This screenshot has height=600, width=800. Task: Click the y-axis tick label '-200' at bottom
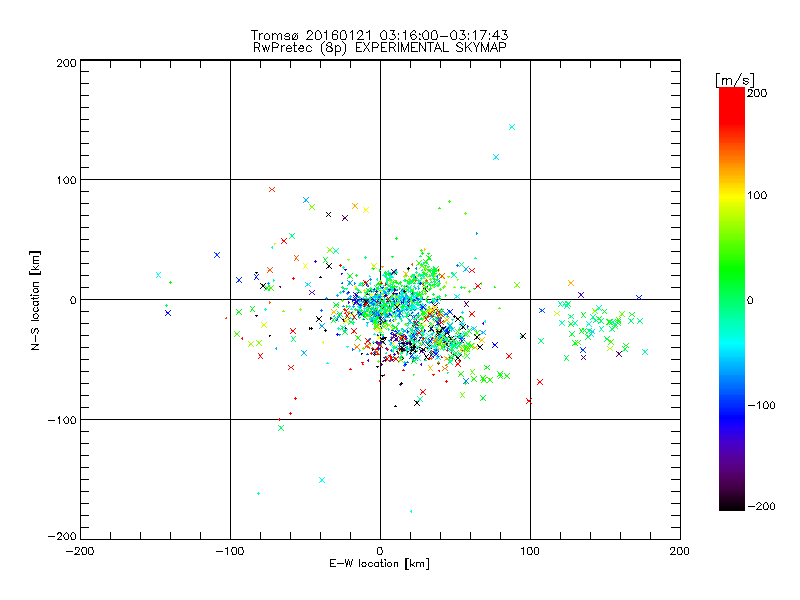[x=62, y=536]
